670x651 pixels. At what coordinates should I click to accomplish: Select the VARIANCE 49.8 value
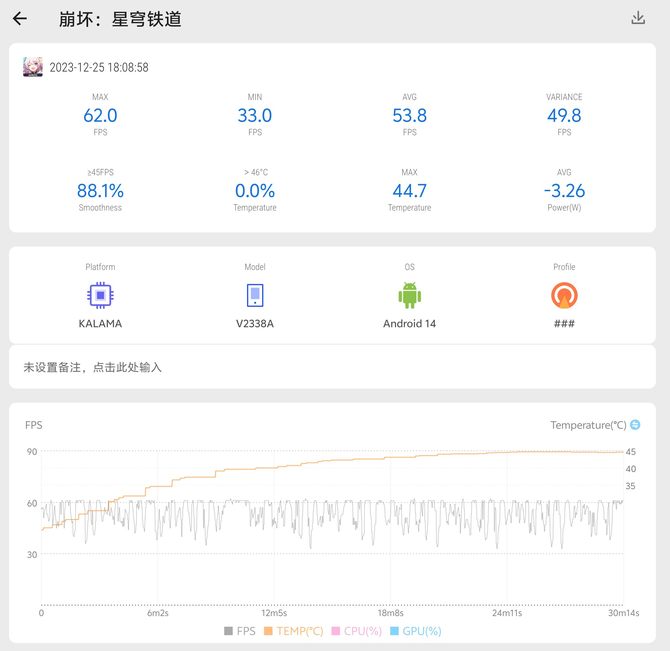point(564,115)
